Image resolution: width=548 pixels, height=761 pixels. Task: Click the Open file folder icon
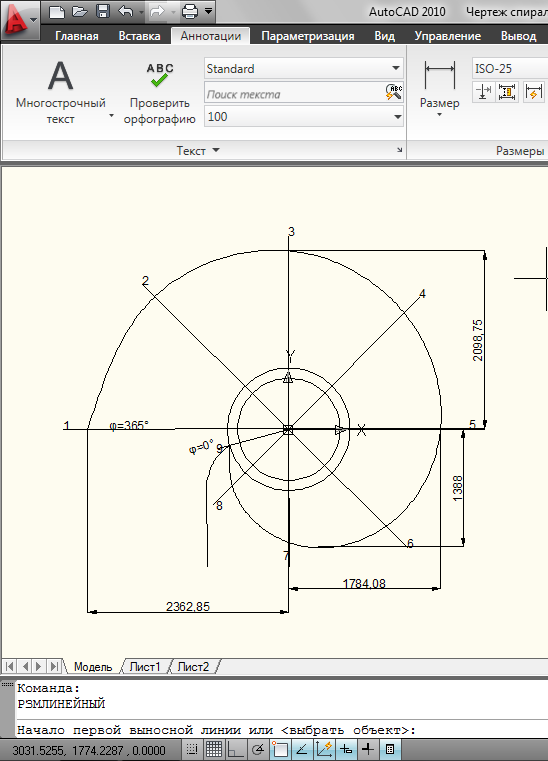coord(80,11)
